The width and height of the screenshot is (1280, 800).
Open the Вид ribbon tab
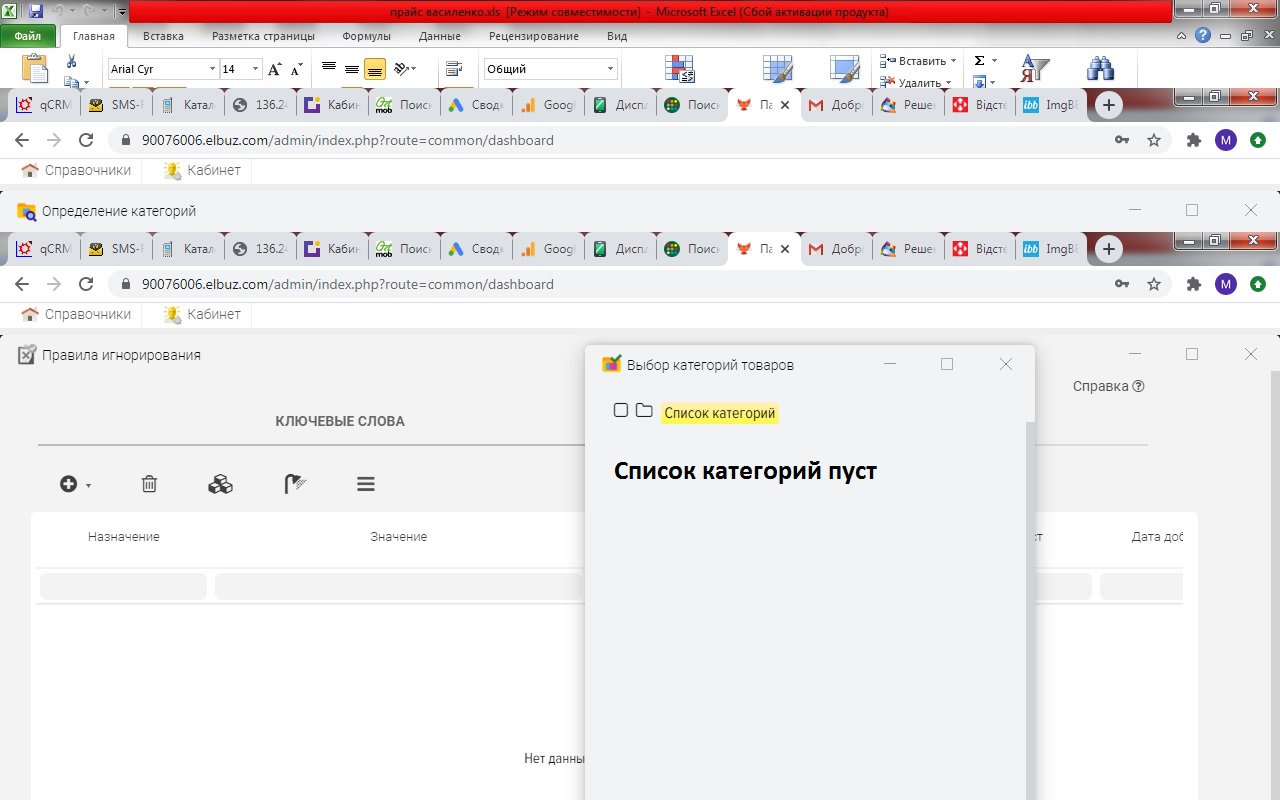coord(617,36)
